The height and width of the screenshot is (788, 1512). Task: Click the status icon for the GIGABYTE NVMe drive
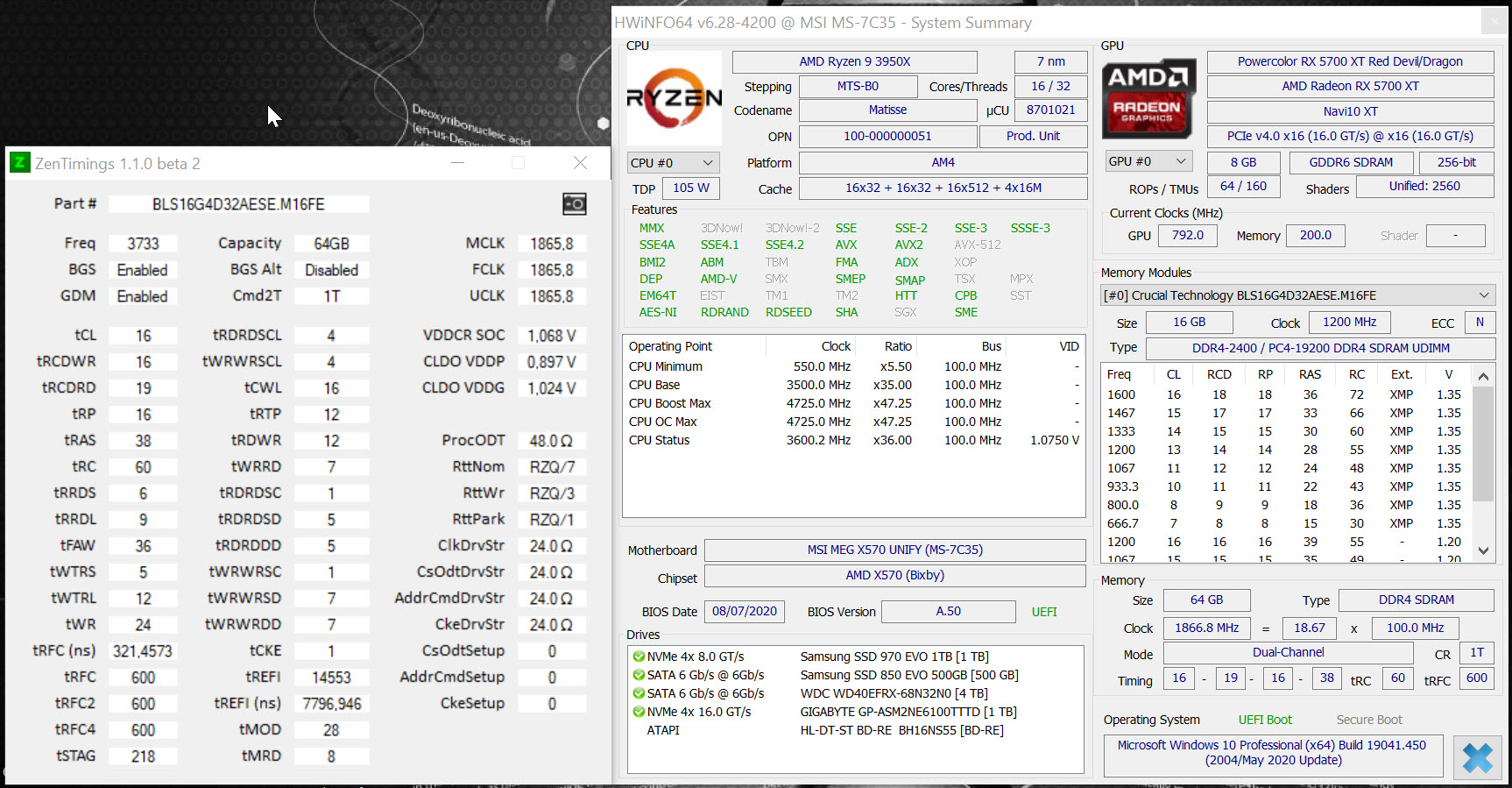639,712
